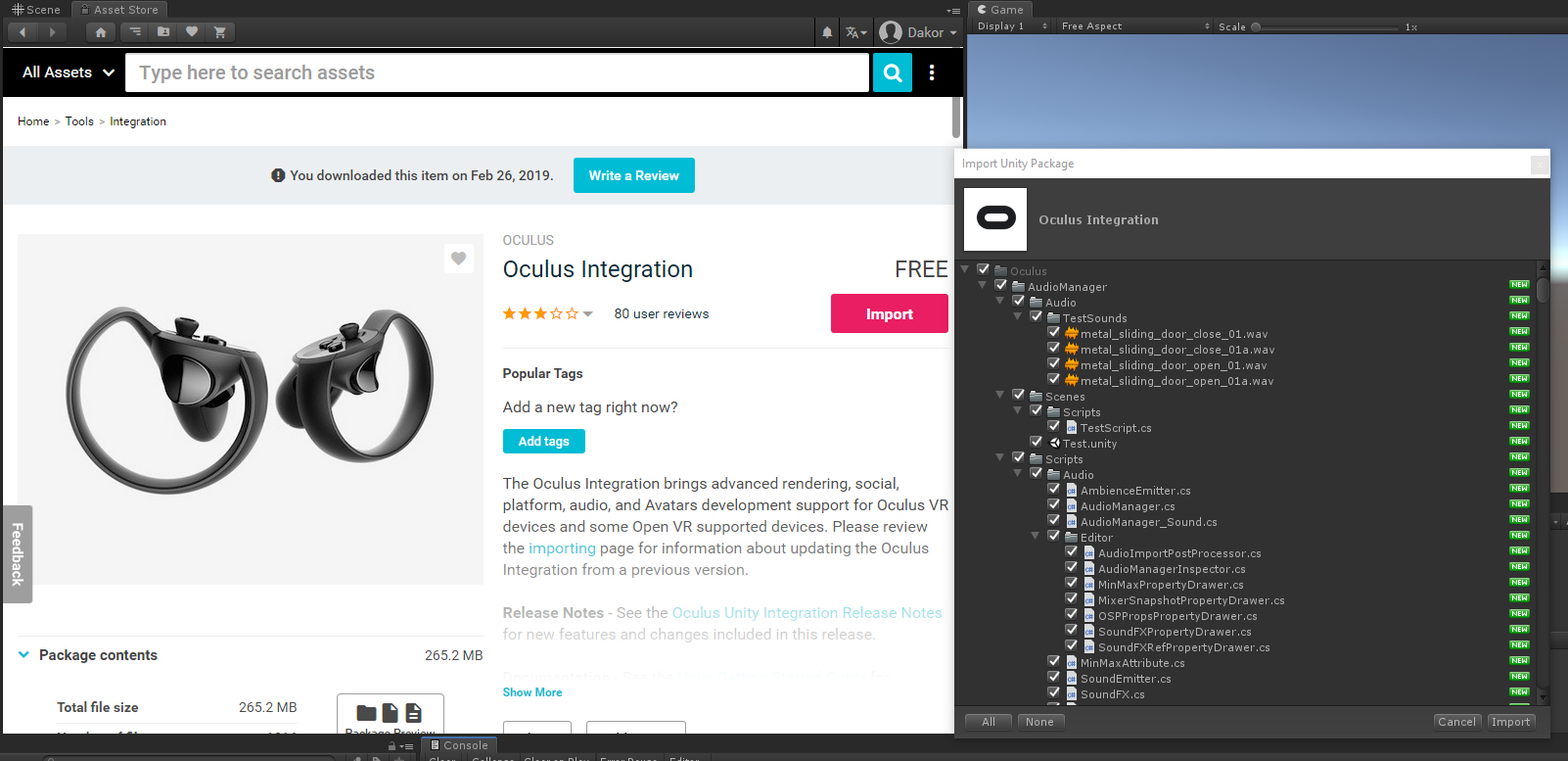Click the search magnifier button
The image size is (1568, 761).
click(892, 72)
